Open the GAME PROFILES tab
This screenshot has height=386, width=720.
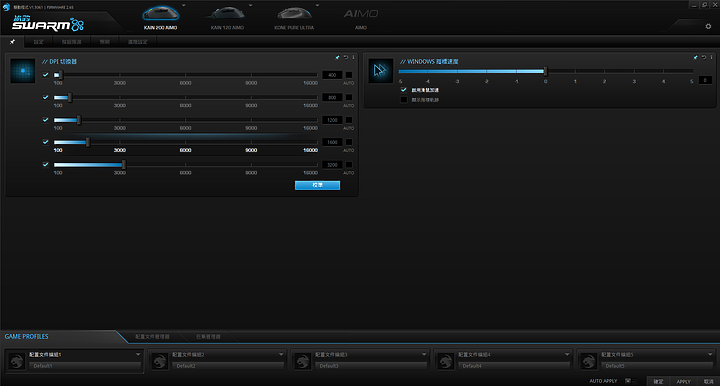tap(27, 336)
